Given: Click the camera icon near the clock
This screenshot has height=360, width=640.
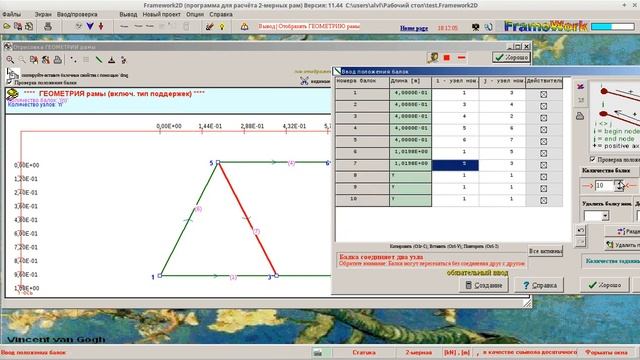Looking at the screenshot, I should click(x=476, y=27).
